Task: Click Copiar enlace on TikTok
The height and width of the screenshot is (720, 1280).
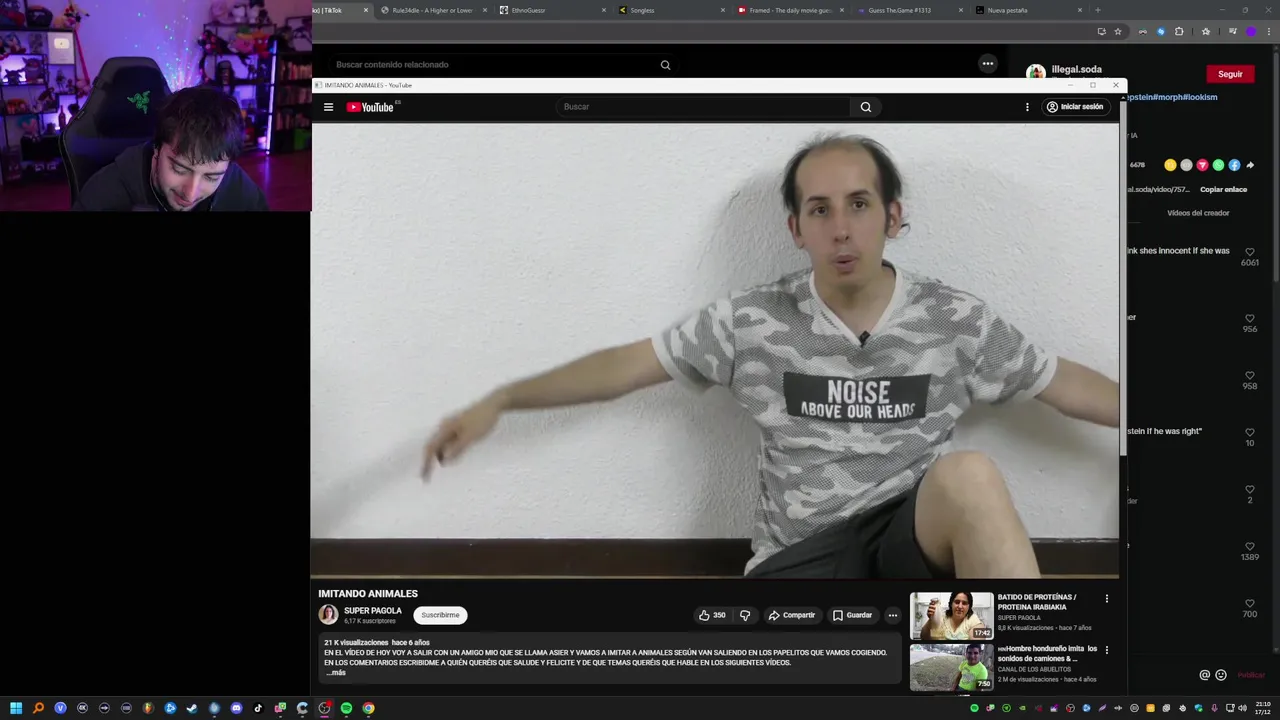Action: tap(1223, 189)
